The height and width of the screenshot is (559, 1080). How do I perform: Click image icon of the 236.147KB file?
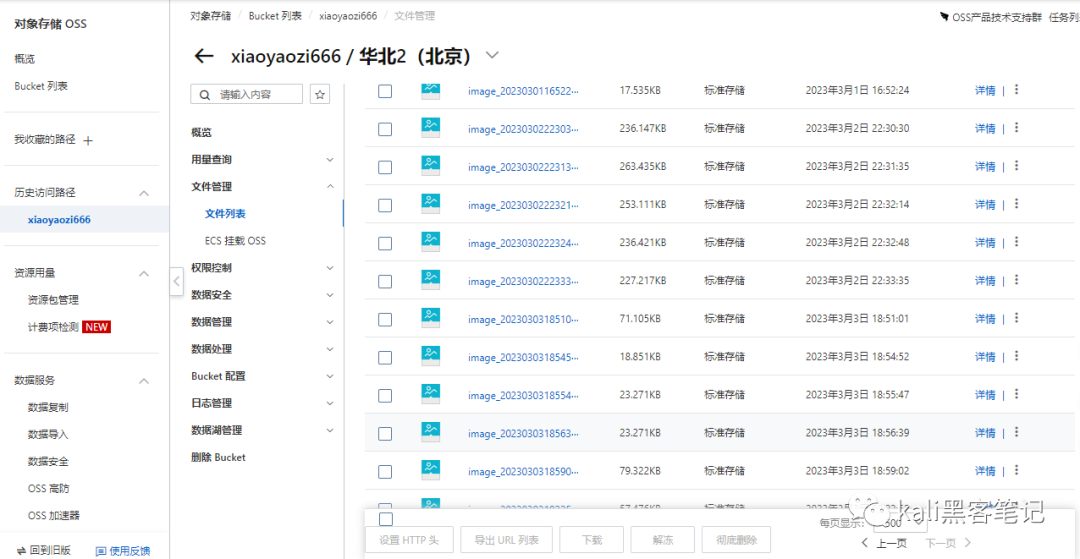point(430,128)
